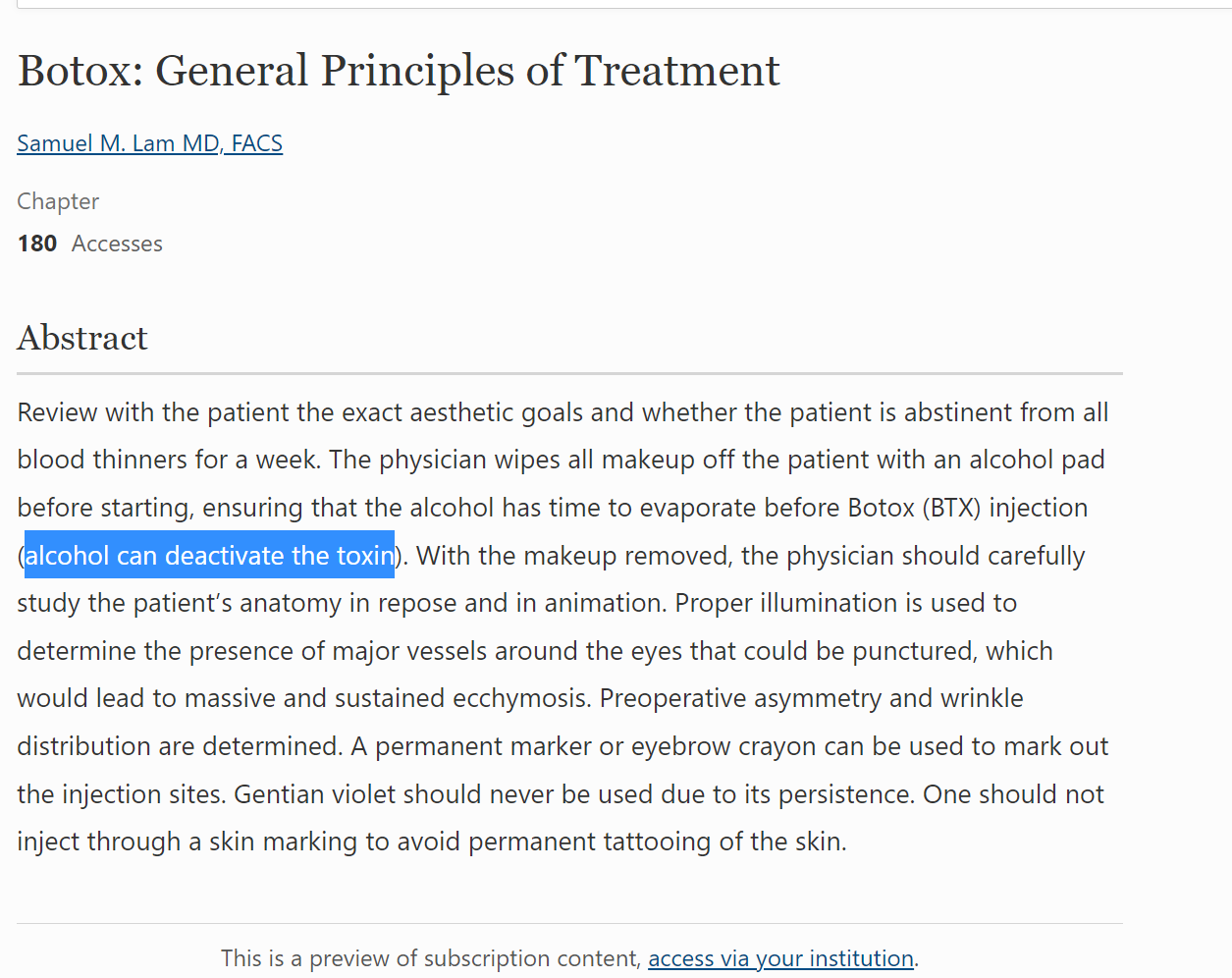The width and height of the screenshot is (1232, 978).
Task: Follow the "access via your institution" link
Action: tap(780, 958)
